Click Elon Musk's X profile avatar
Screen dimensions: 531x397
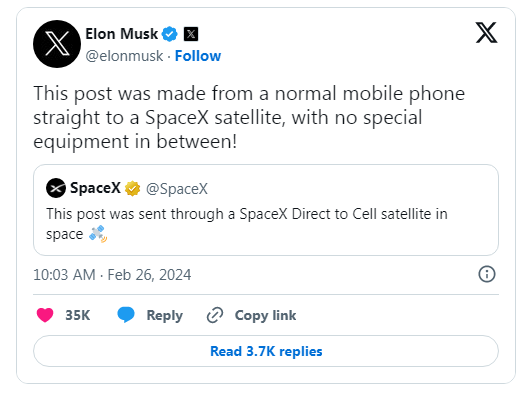click(57, 44)
